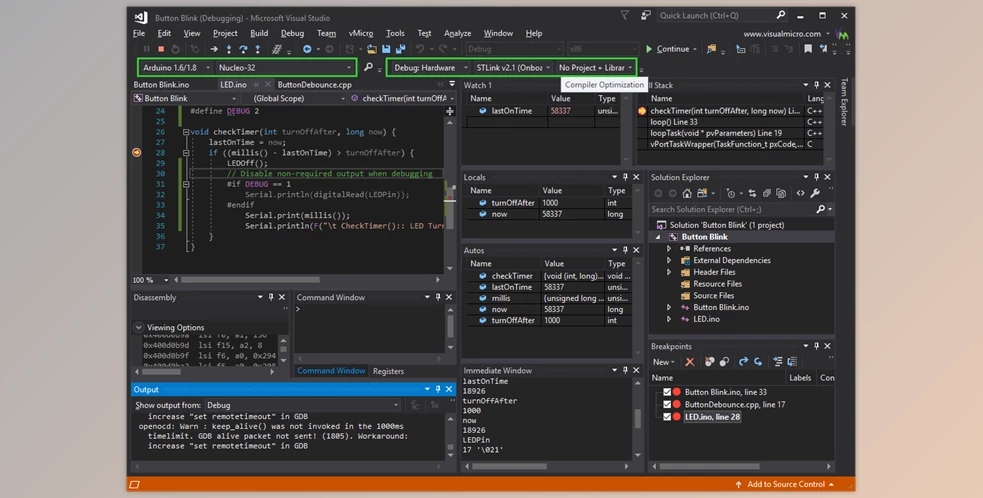Collapse the code block at line 26

point(186,132)
